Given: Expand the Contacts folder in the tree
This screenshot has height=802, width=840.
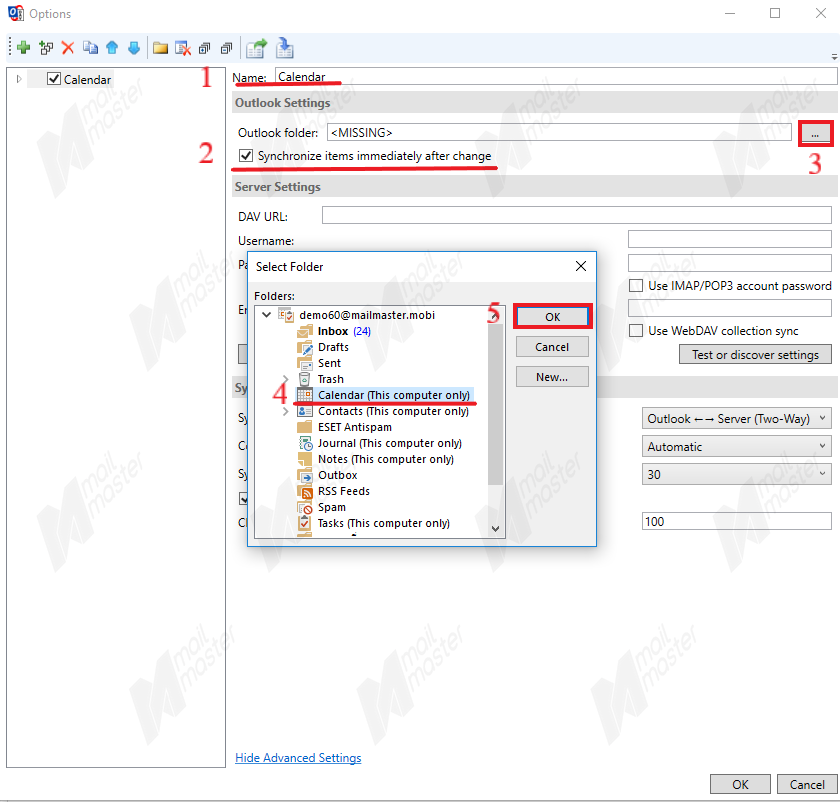Looking at the screenshot, I should 286,411.
